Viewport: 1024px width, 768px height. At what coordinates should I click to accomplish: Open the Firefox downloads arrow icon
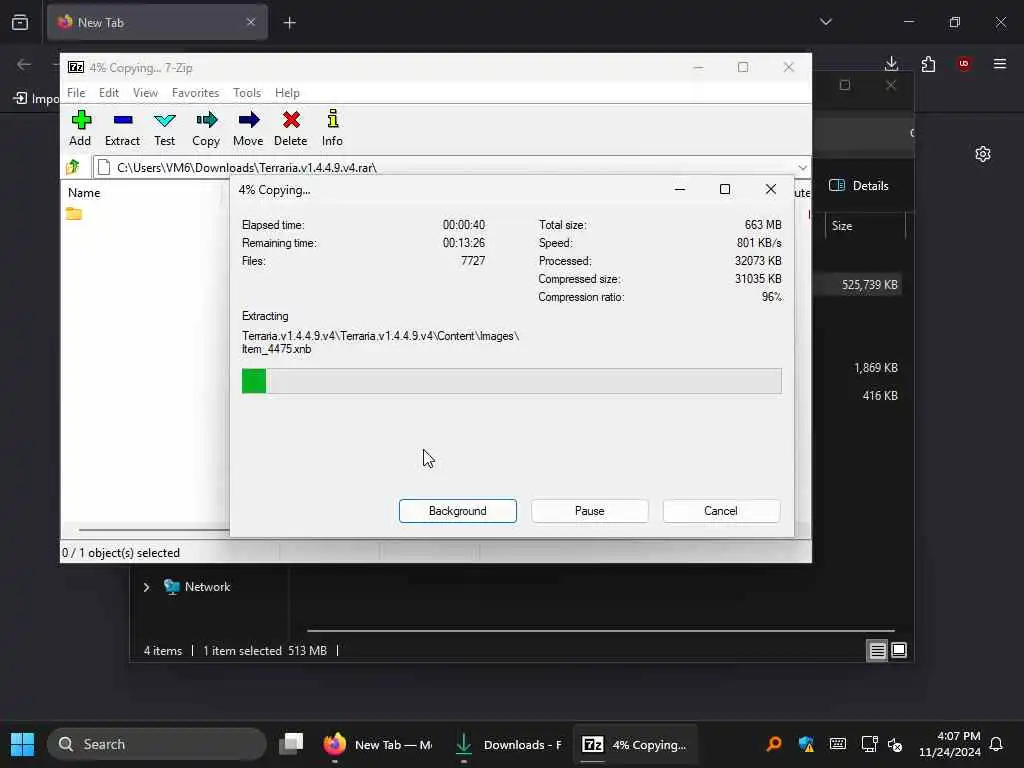(x=891, y=63)
